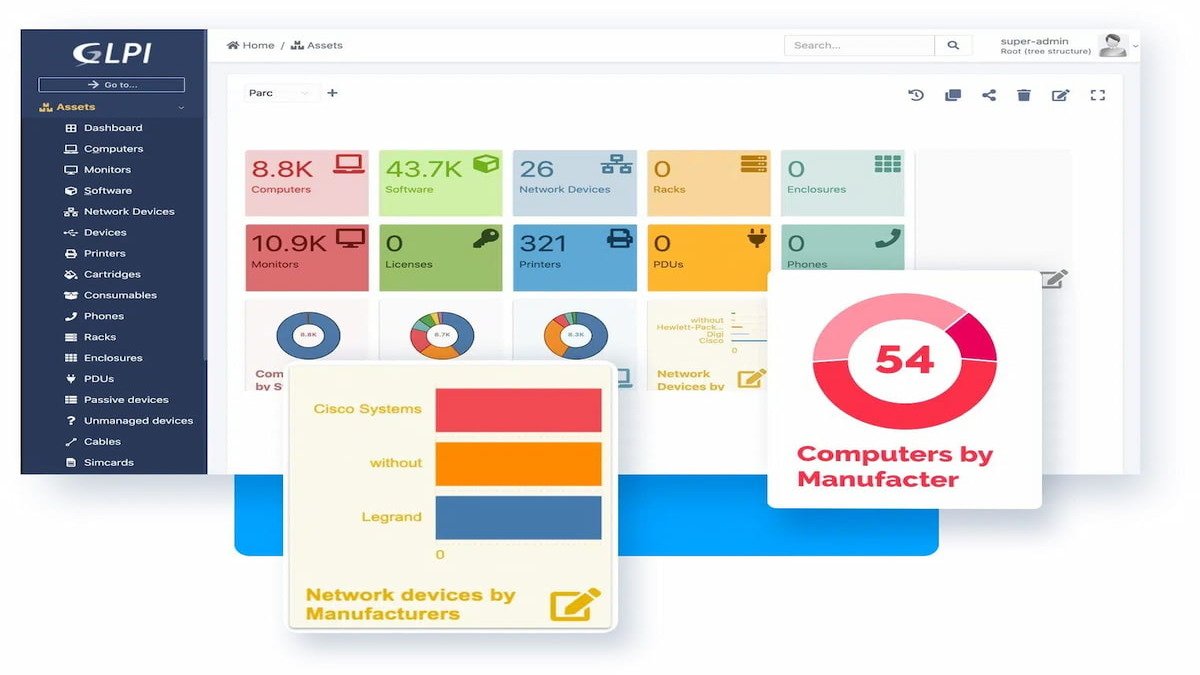Click the laptop icon on Computers card
This screenshot has height=675, width=1200.
tap(349, 164)
